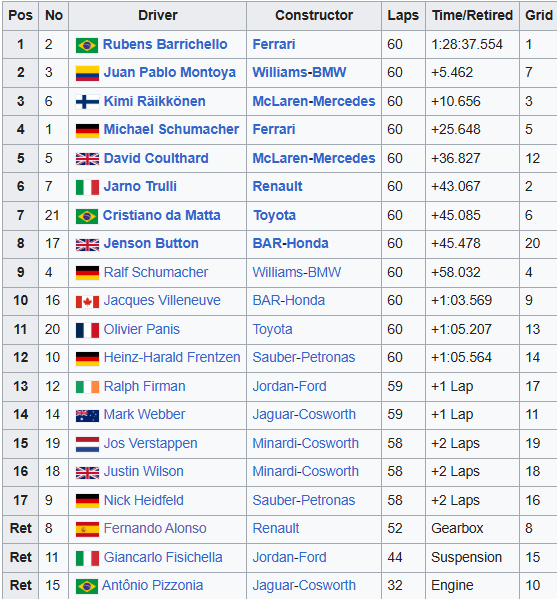Open Toyota link in da Matta's row

[275, 216]
